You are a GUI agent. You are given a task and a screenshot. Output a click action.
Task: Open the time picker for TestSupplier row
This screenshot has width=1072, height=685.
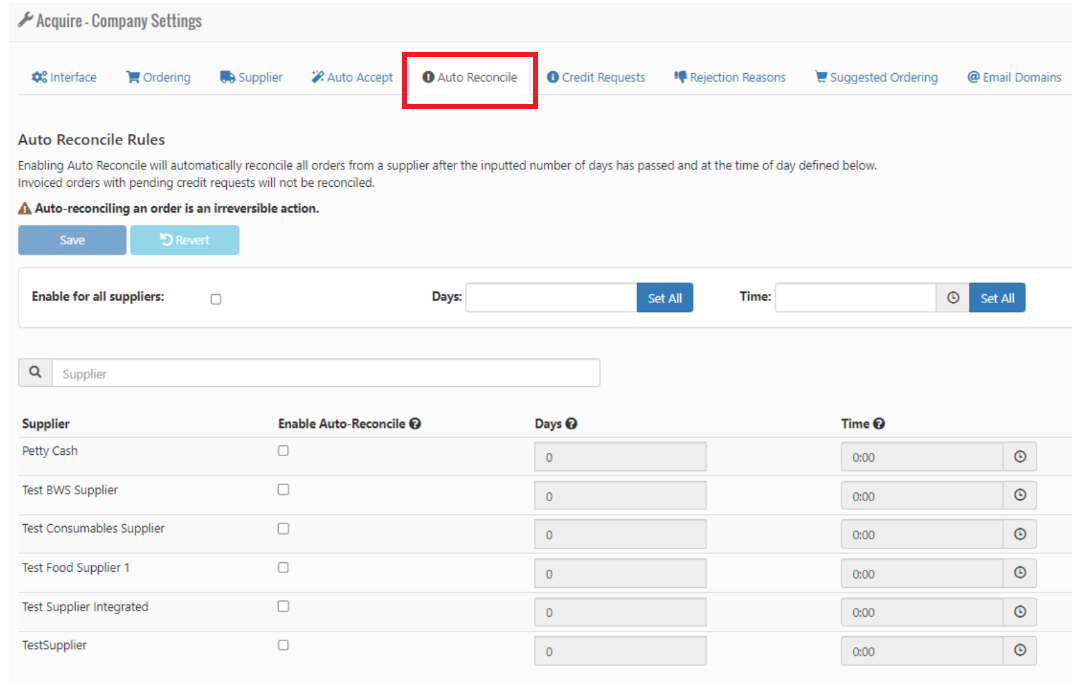click(1020, 651)
